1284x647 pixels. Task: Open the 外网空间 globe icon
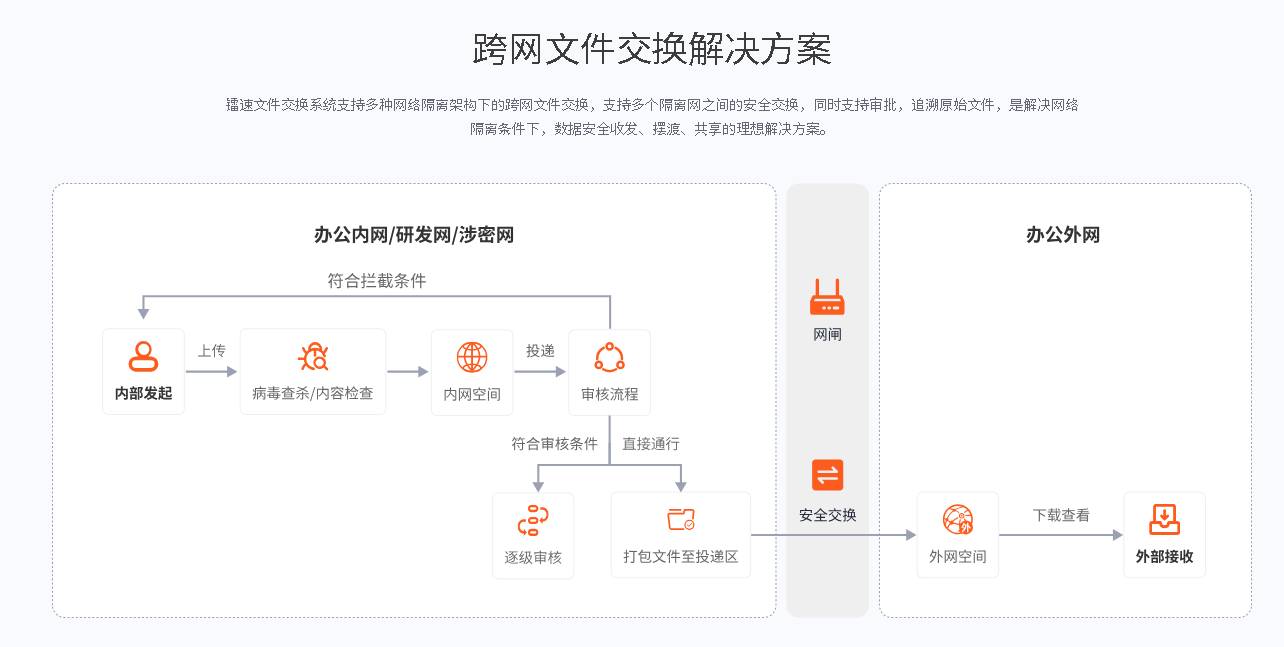coord(957,520)
